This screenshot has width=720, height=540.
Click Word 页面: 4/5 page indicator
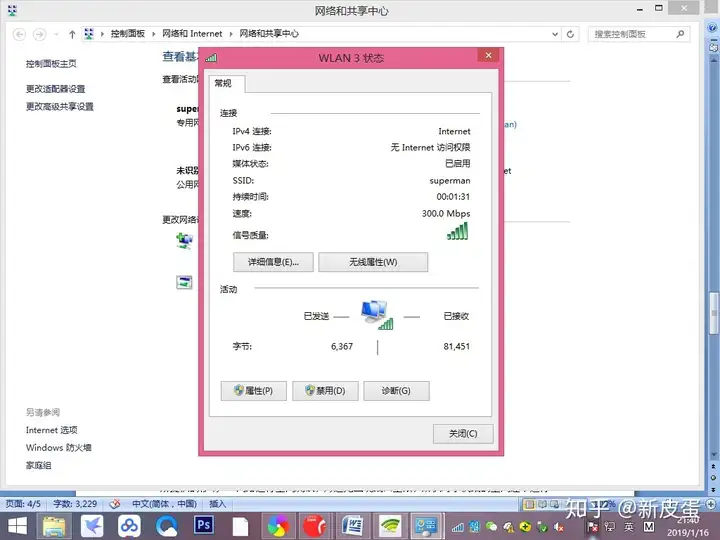22,504
